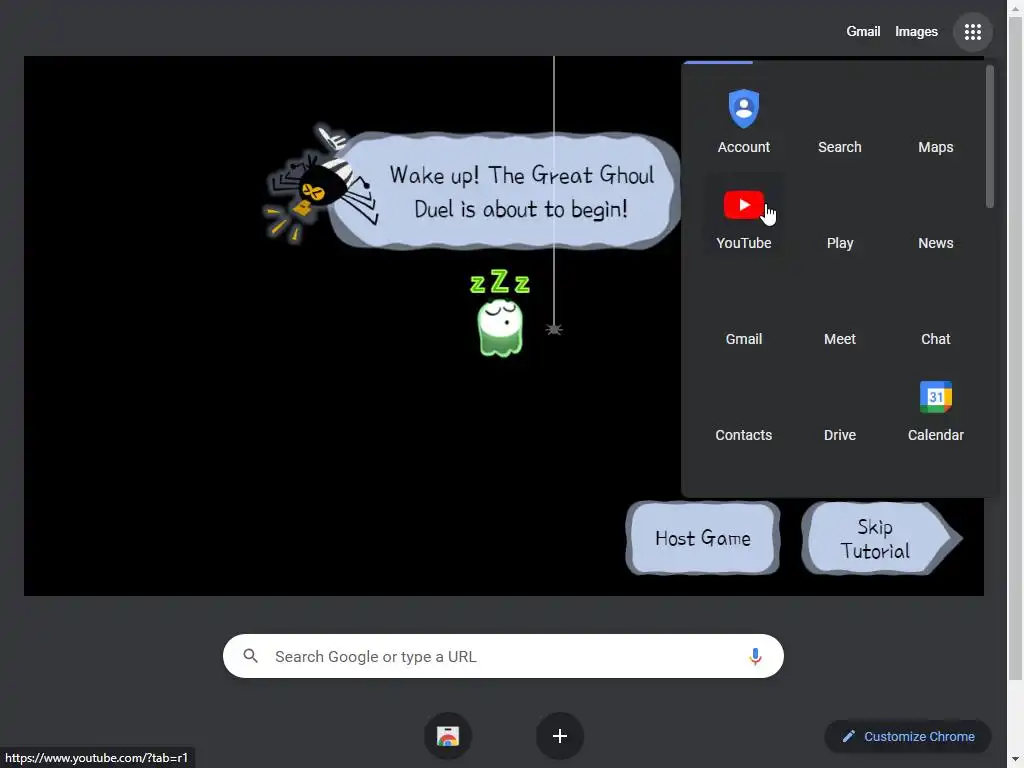Open the Google apps grid icon

coord(972,31)
